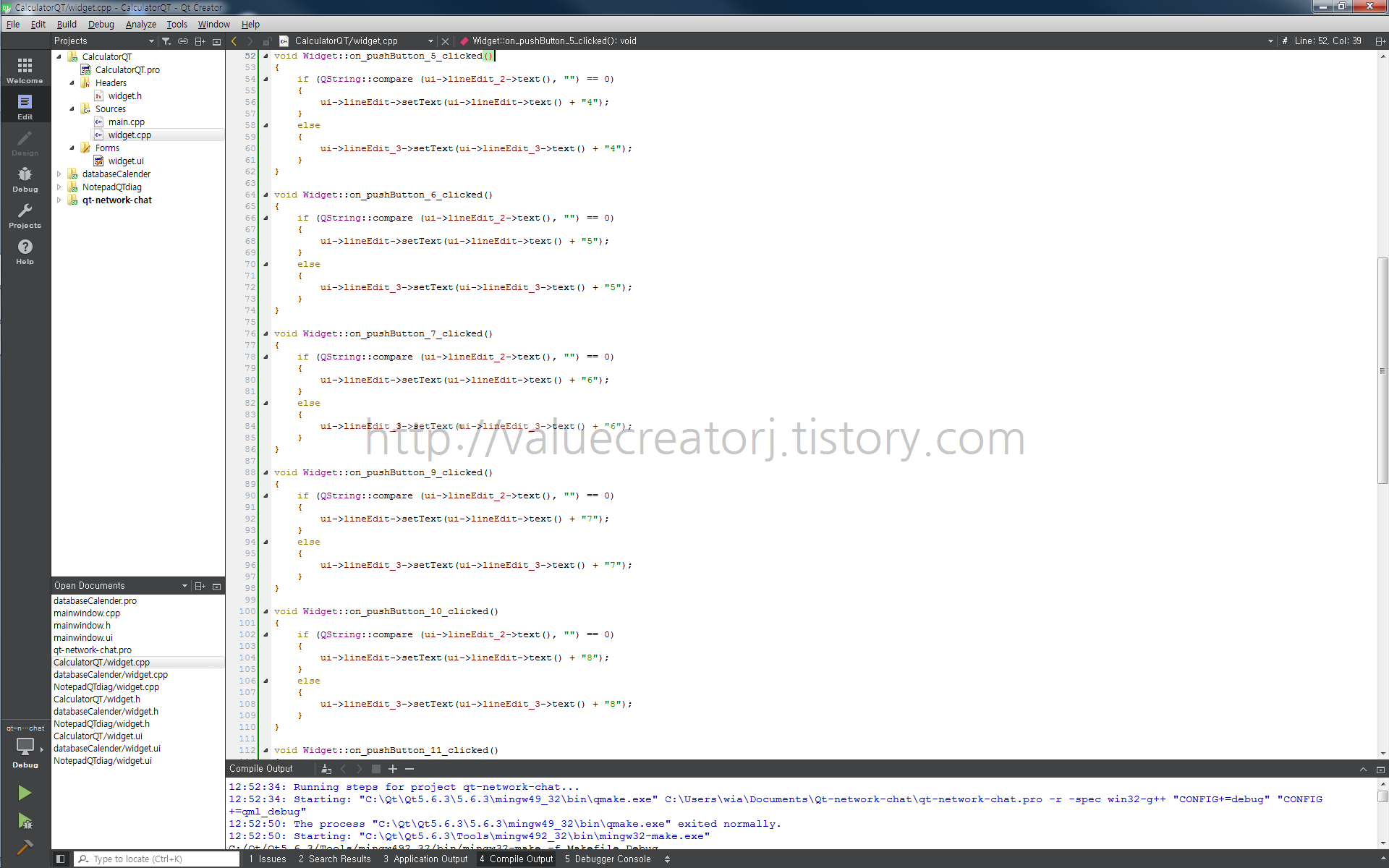This screenshot has width=1389, height=868.
Task: Open widget.h in the project tree
Action: point(124,96)
